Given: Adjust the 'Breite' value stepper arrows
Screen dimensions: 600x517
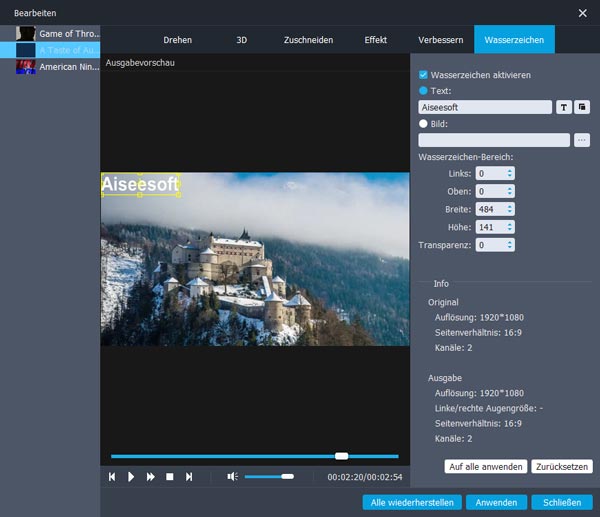Looking at the screenshot, I should [x=510, y=209].
